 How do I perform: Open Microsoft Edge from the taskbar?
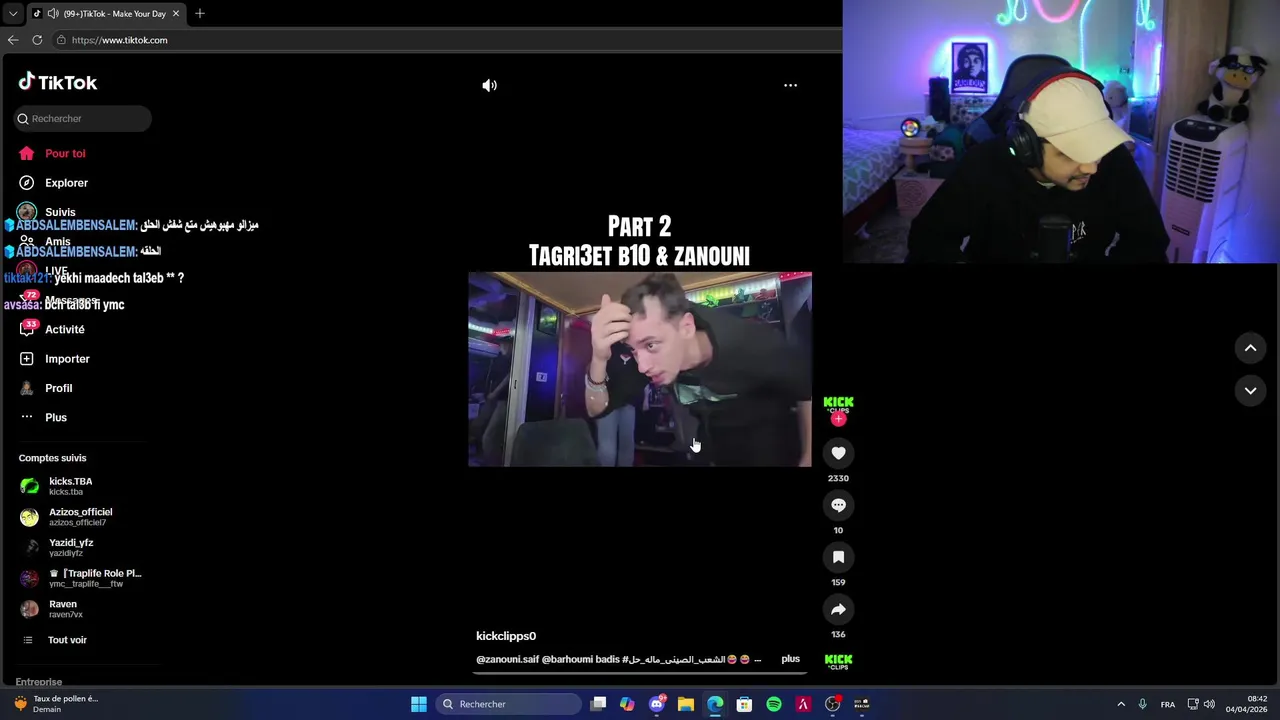coord(715,704)
